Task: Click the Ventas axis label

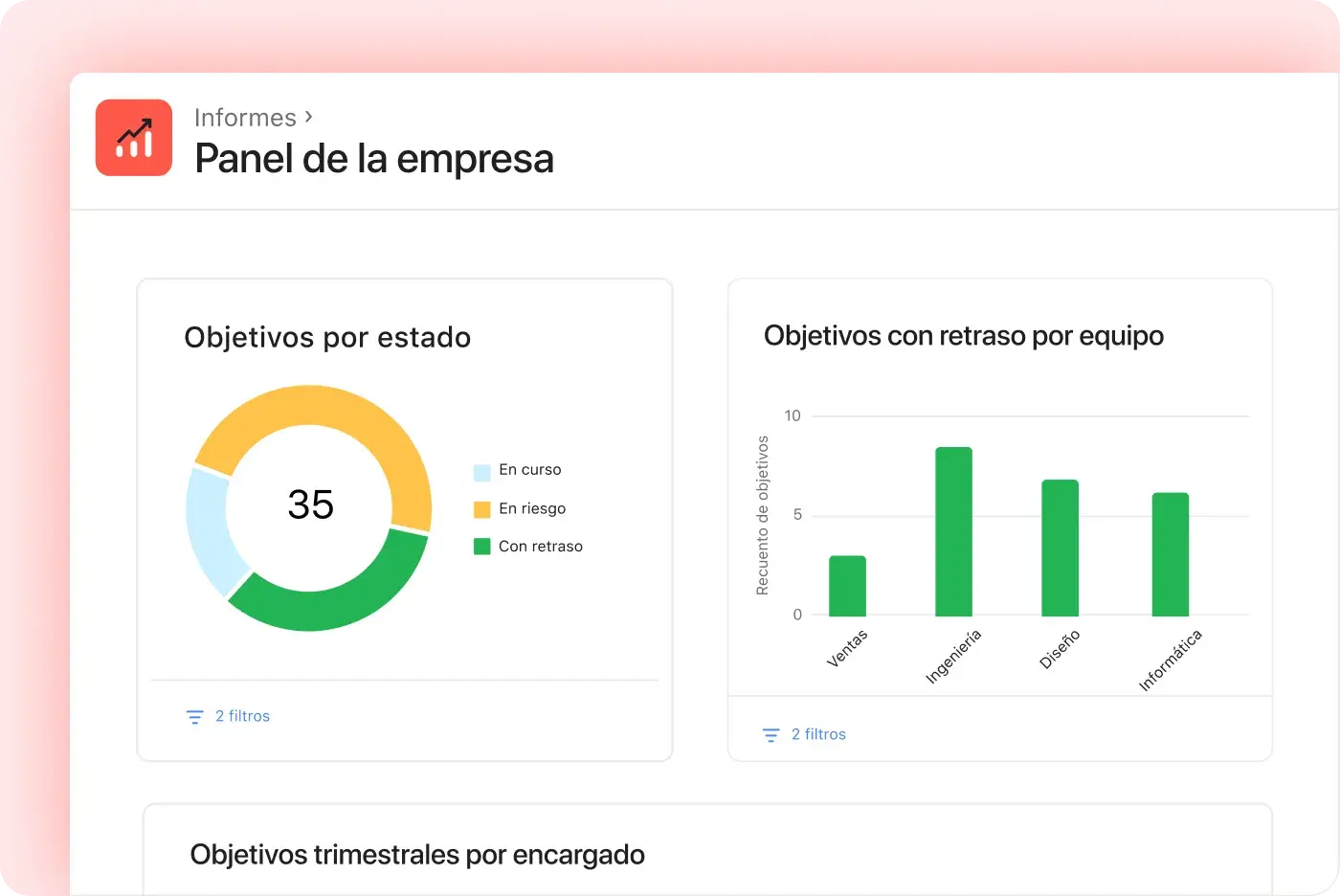Action: [847, 648]
